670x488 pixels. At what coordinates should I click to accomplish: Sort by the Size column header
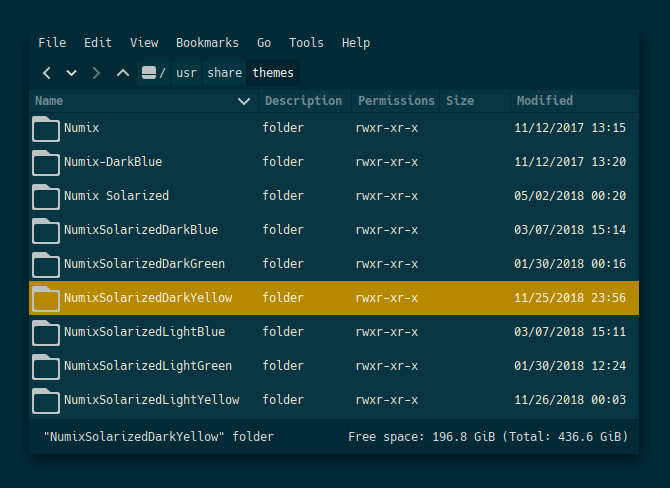(x=460, y=101)
